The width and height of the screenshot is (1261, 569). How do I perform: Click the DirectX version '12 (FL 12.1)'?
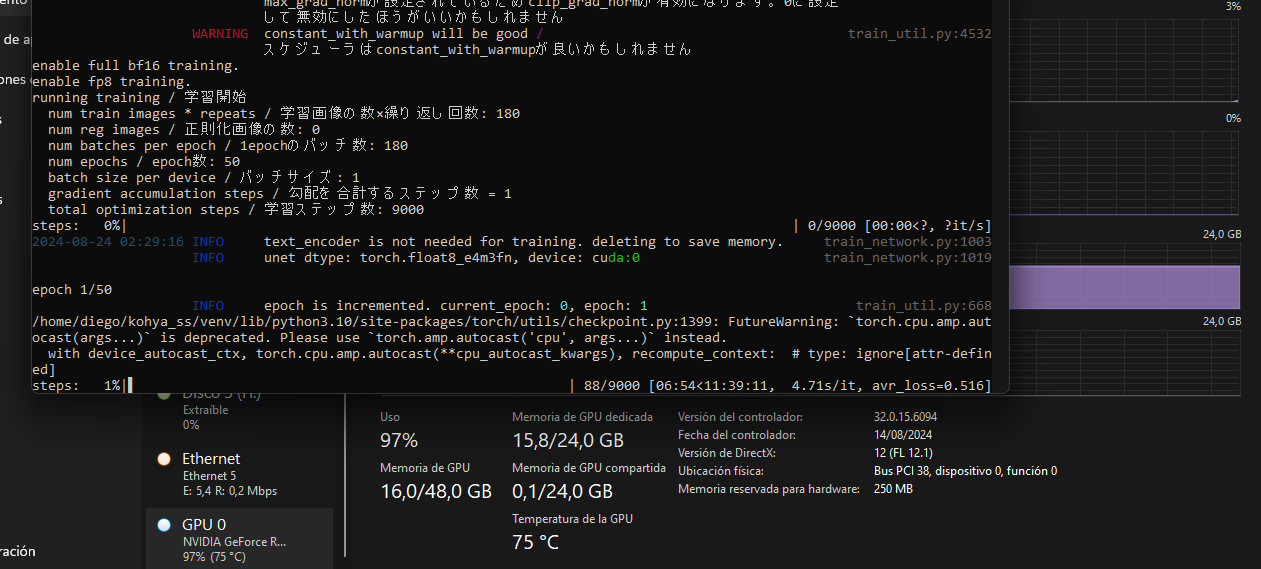coord(904,453)
